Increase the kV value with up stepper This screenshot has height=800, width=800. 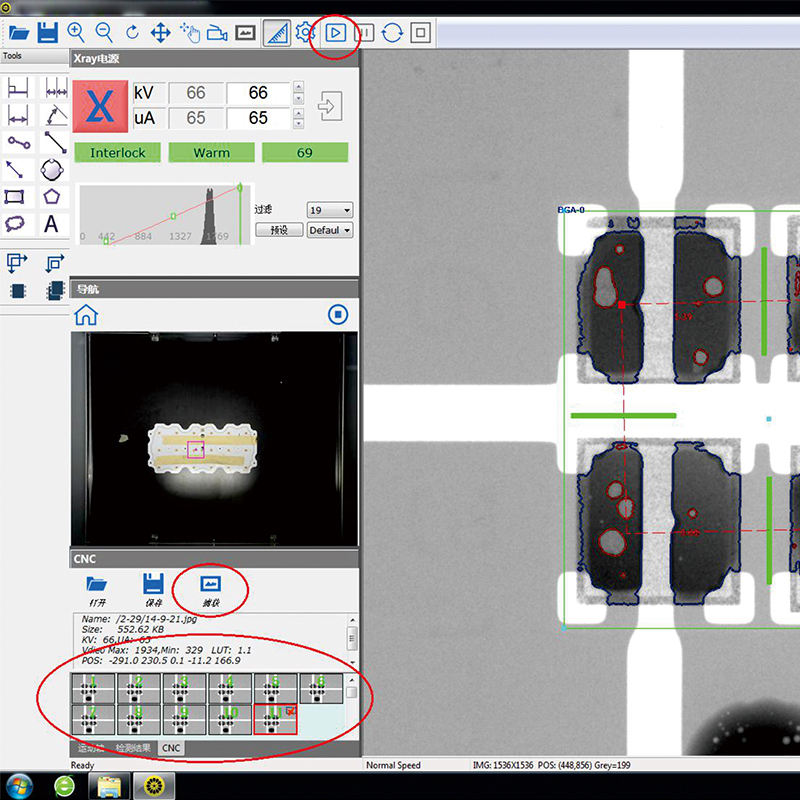point(299,86)
